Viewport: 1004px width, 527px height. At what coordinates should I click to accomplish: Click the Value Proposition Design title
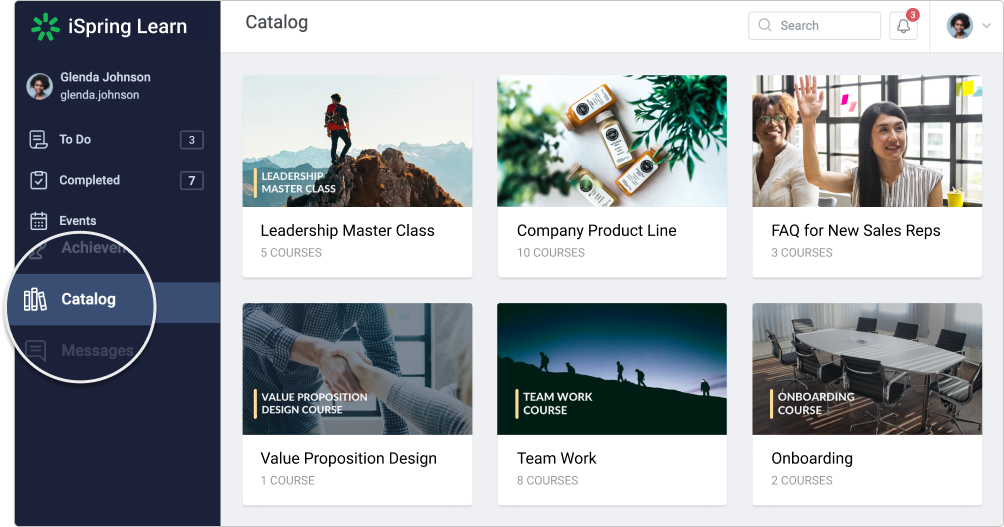[x=348, y=459]
